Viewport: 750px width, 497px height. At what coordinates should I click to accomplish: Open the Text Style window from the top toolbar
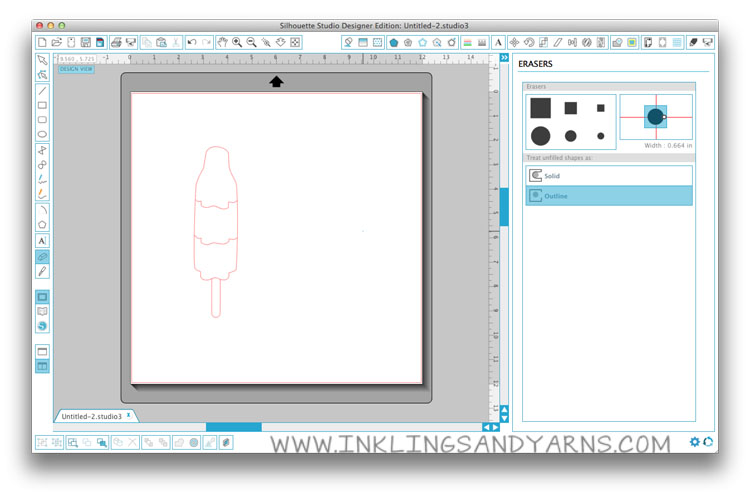pos(498,43)
